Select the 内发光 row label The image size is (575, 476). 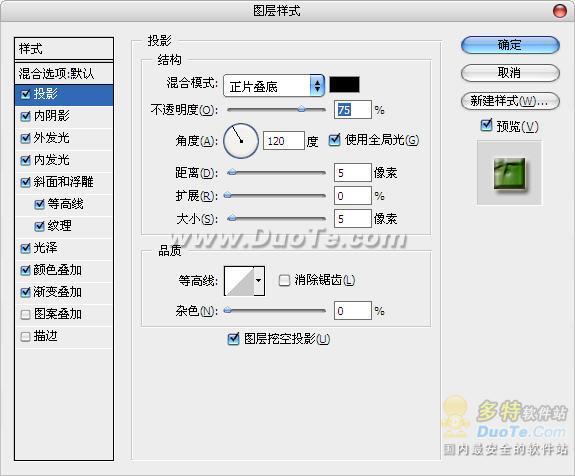click(x=51, y=160)
